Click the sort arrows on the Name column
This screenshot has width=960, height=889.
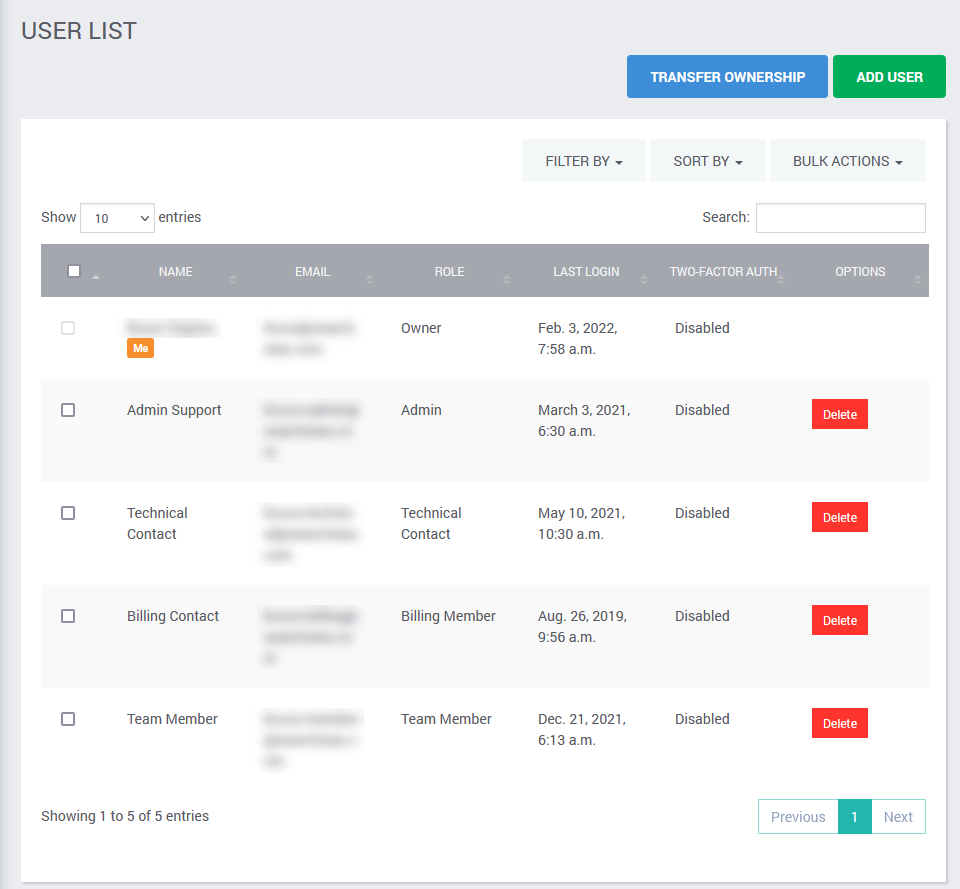(x=233, y=279)
